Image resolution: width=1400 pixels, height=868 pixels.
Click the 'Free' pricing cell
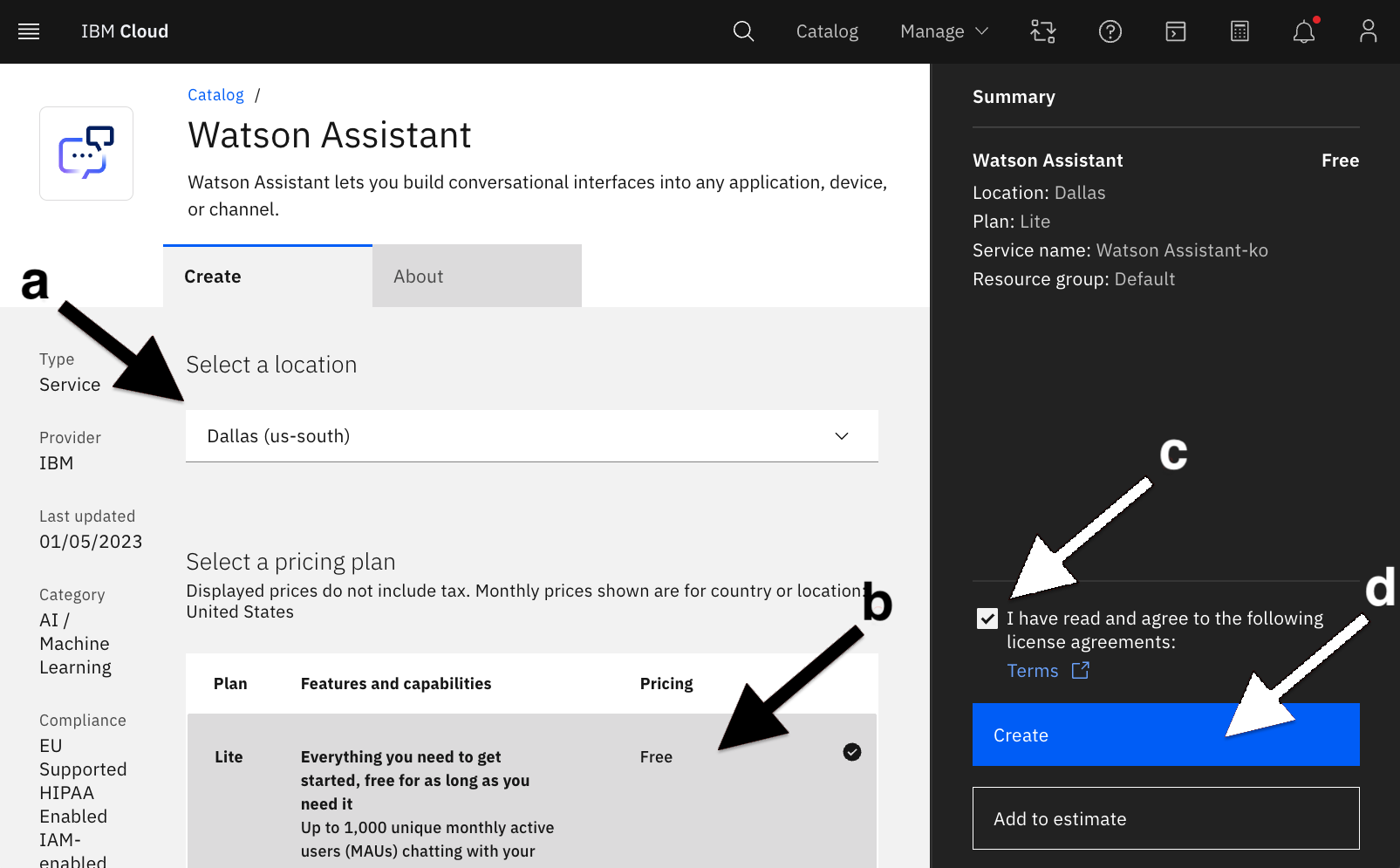click(656, 757)
